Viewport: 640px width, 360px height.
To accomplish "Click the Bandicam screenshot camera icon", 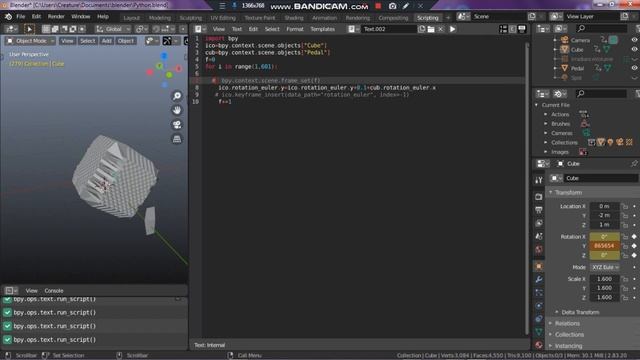I will point(392,6).
